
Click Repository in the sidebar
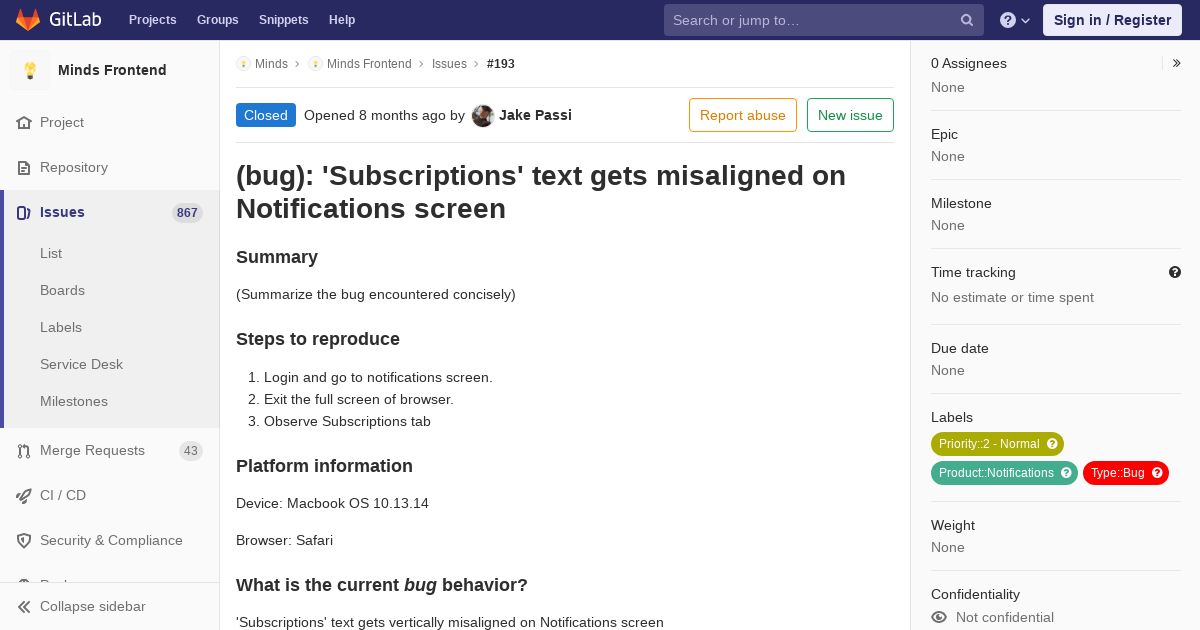coord(74,167)
